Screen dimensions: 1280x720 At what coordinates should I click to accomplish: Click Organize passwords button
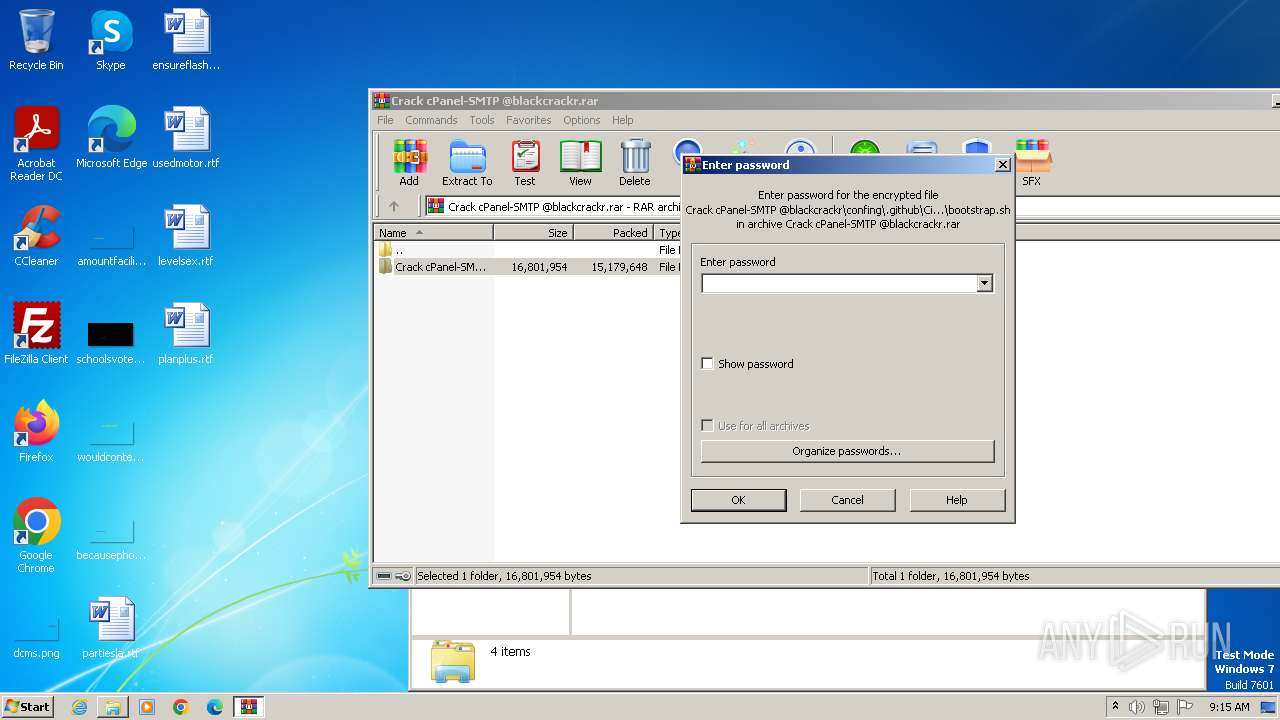pyautogui.click(x=847, y=451)
